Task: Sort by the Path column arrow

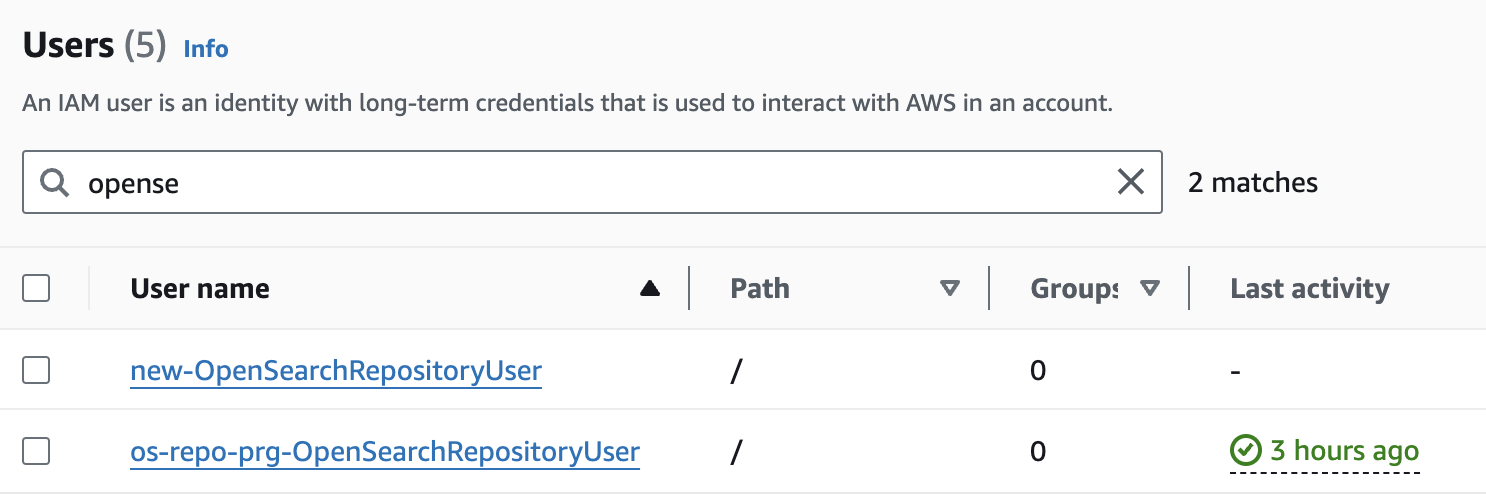Action: [950, 289]
